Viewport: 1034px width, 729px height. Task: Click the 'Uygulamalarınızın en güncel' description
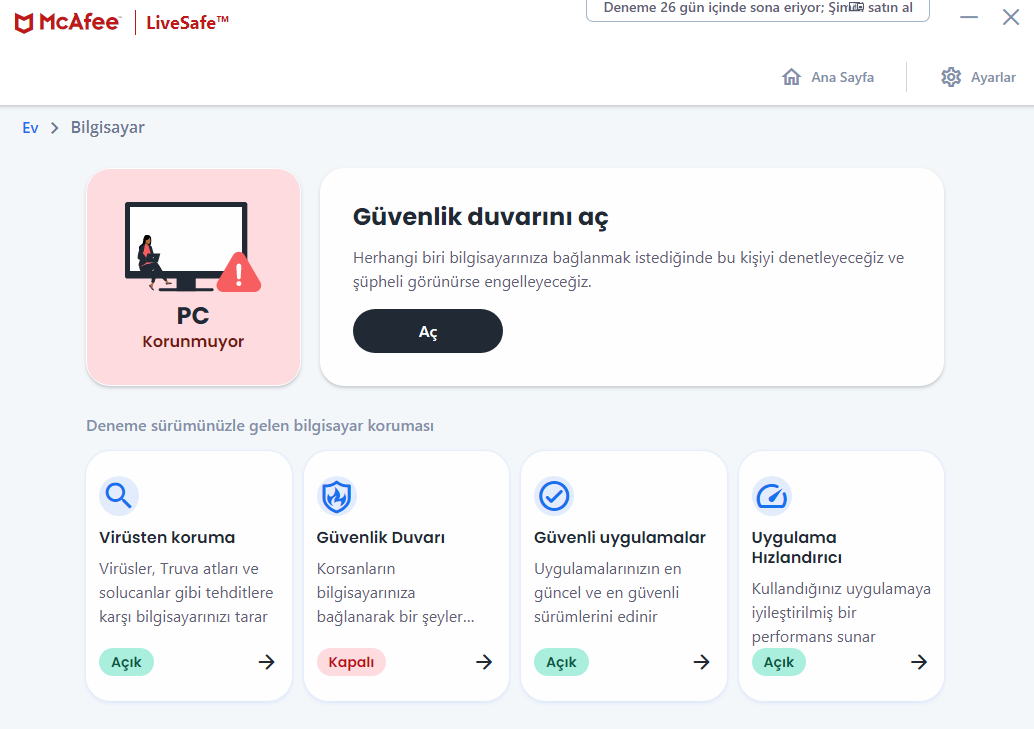607,592
